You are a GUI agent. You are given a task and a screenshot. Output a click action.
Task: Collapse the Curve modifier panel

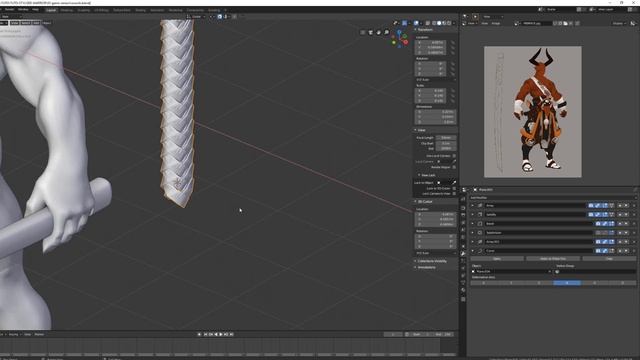pyautogui.click(x=473, y=251)
